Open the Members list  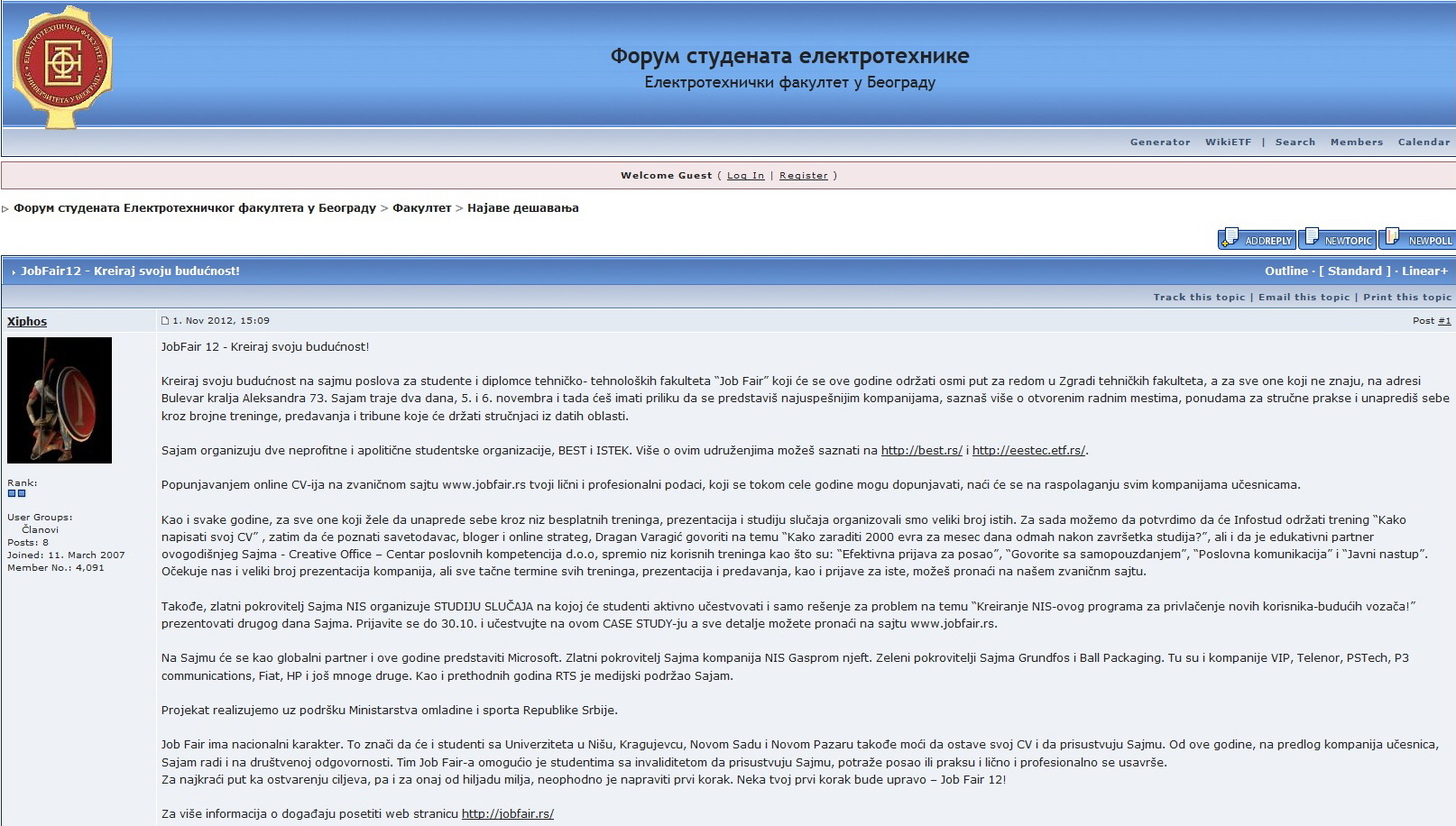coord(1356,142)
